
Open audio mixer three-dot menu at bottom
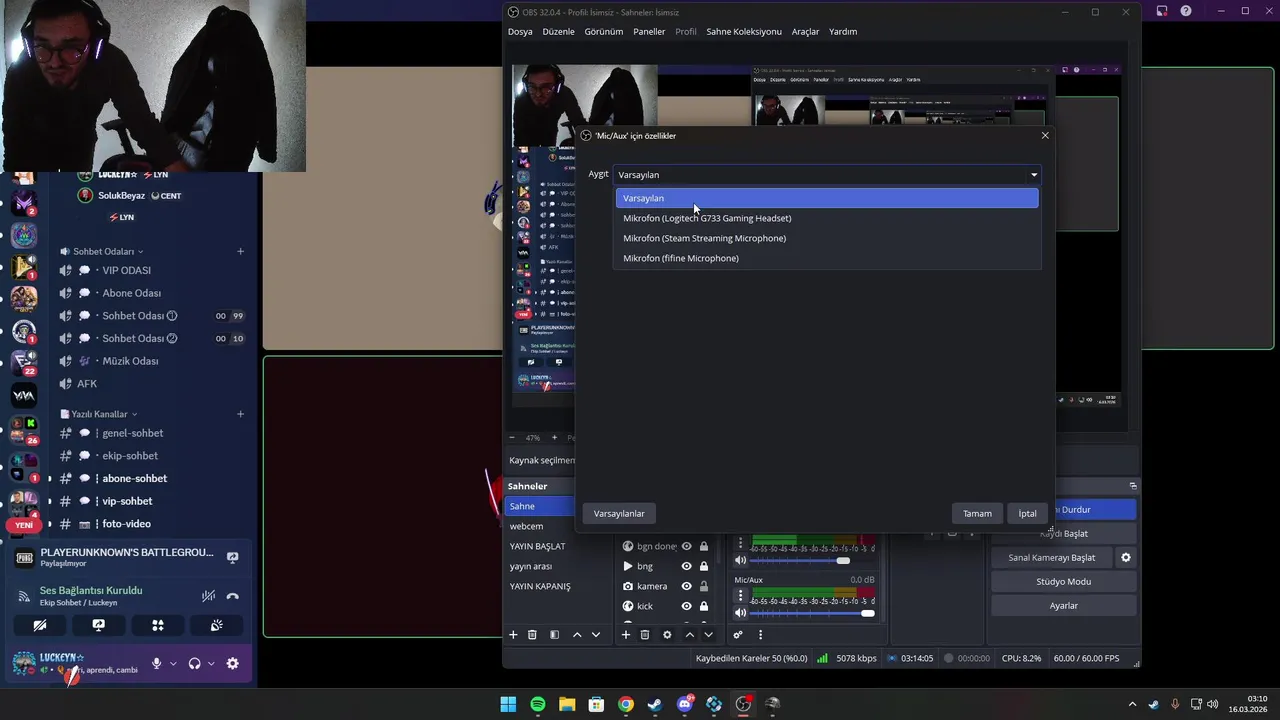(760, 635)
